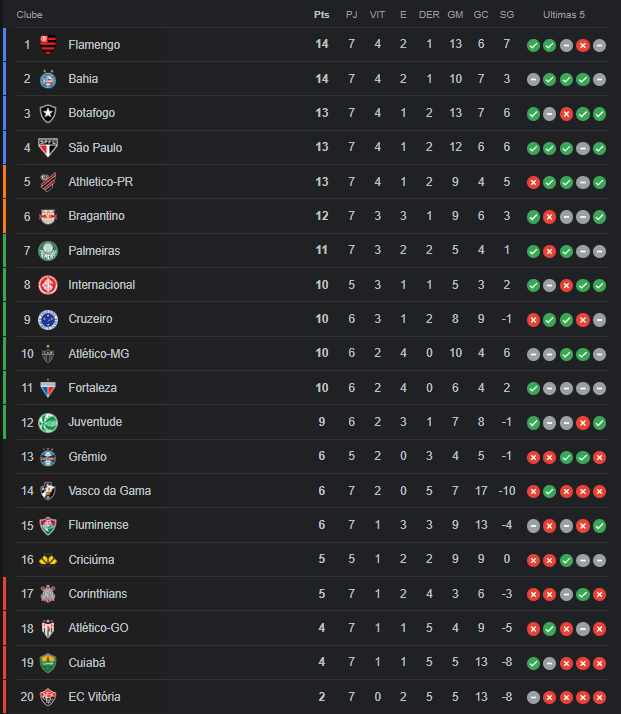The image size is (621, 714).
Task: Click the Grêmio row points value
Action: click(321, 456)
